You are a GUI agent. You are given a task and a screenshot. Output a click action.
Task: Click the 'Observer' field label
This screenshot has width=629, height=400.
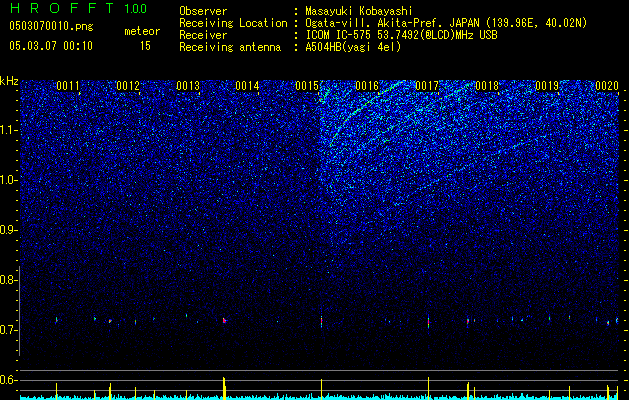click(203, 11)
